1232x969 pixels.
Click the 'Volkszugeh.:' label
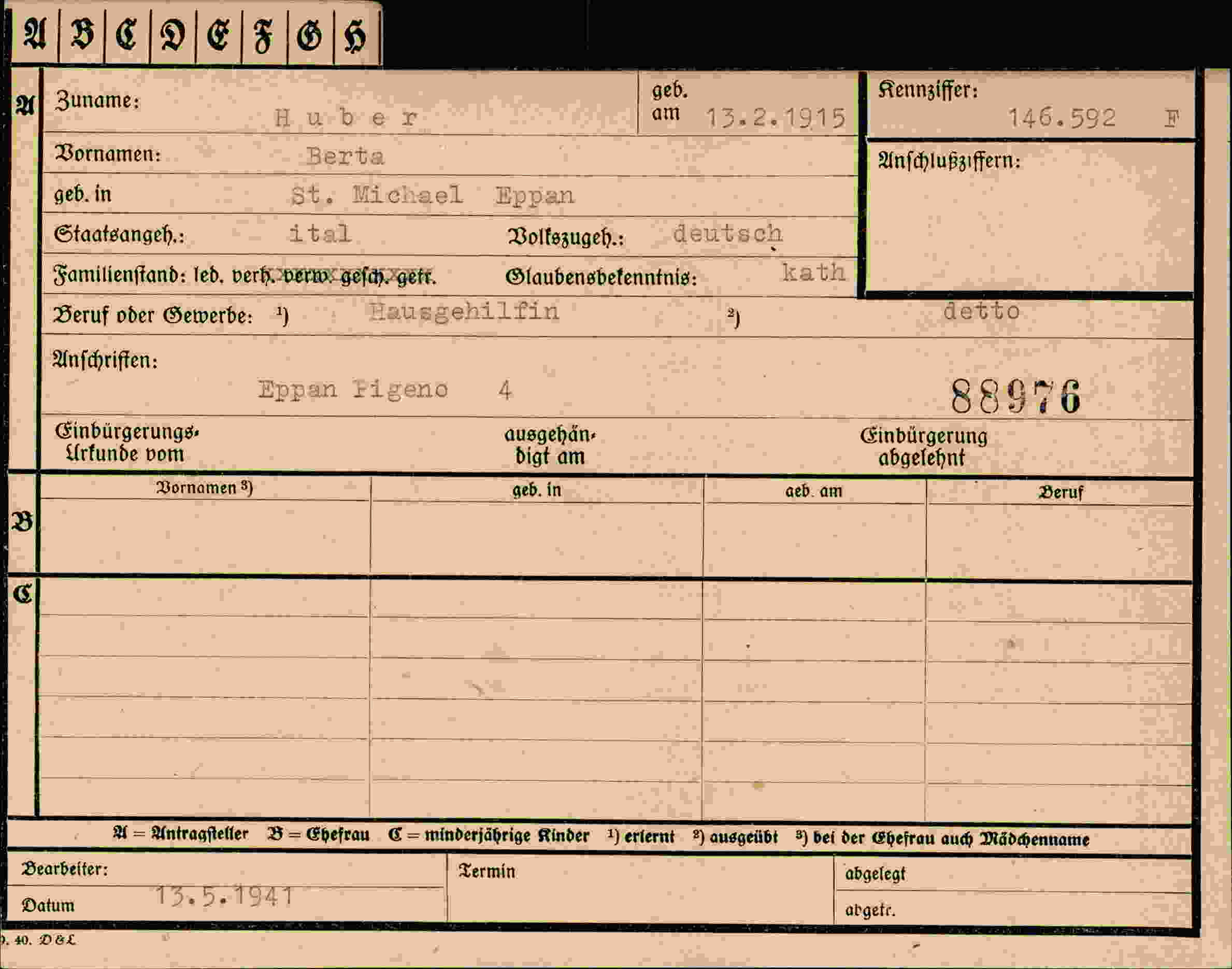(566, 237)
